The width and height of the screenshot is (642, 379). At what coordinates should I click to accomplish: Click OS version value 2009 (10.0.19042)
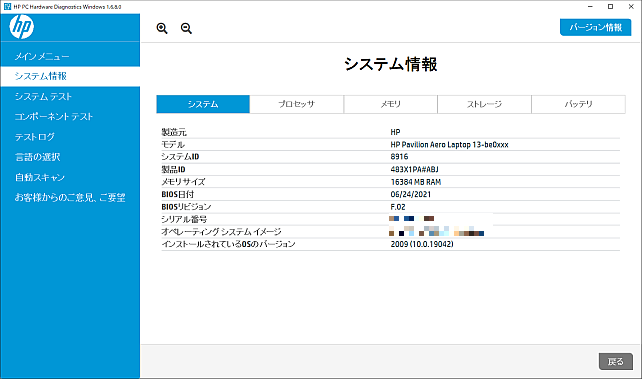click(422, 244)
